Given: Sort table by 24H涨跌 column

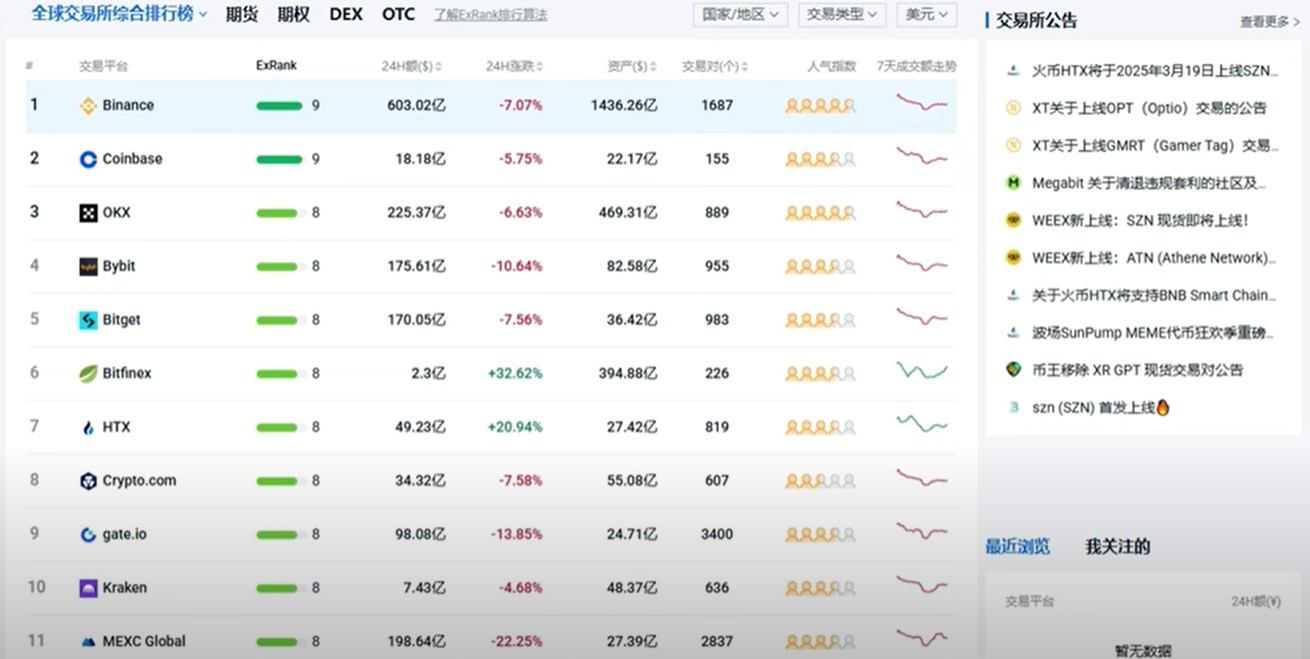Looking at the screenshot, I should click(x=515, y=67).
